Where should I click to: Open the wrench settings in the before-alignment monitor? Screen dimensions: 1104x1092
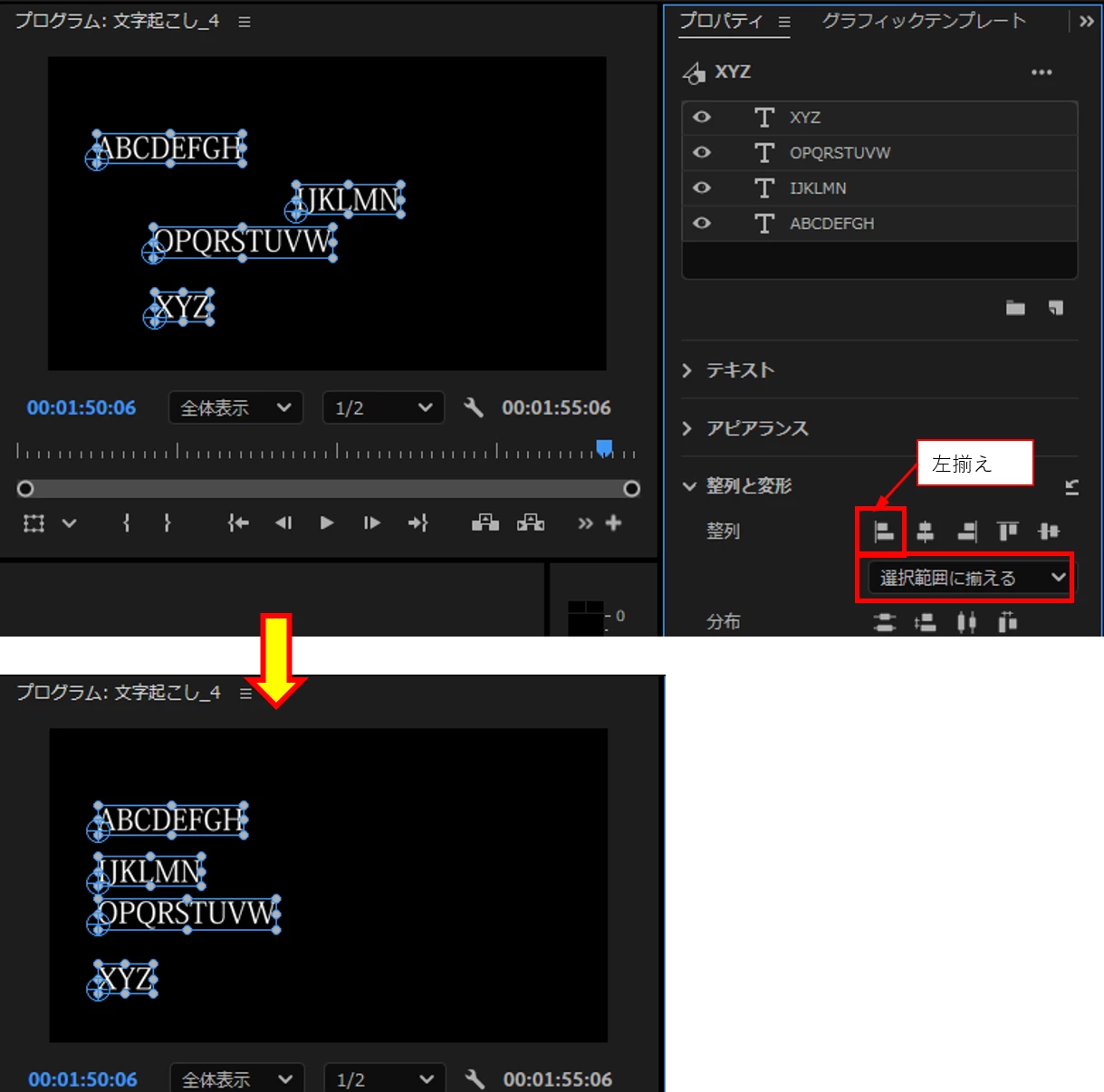pos(474,407)
